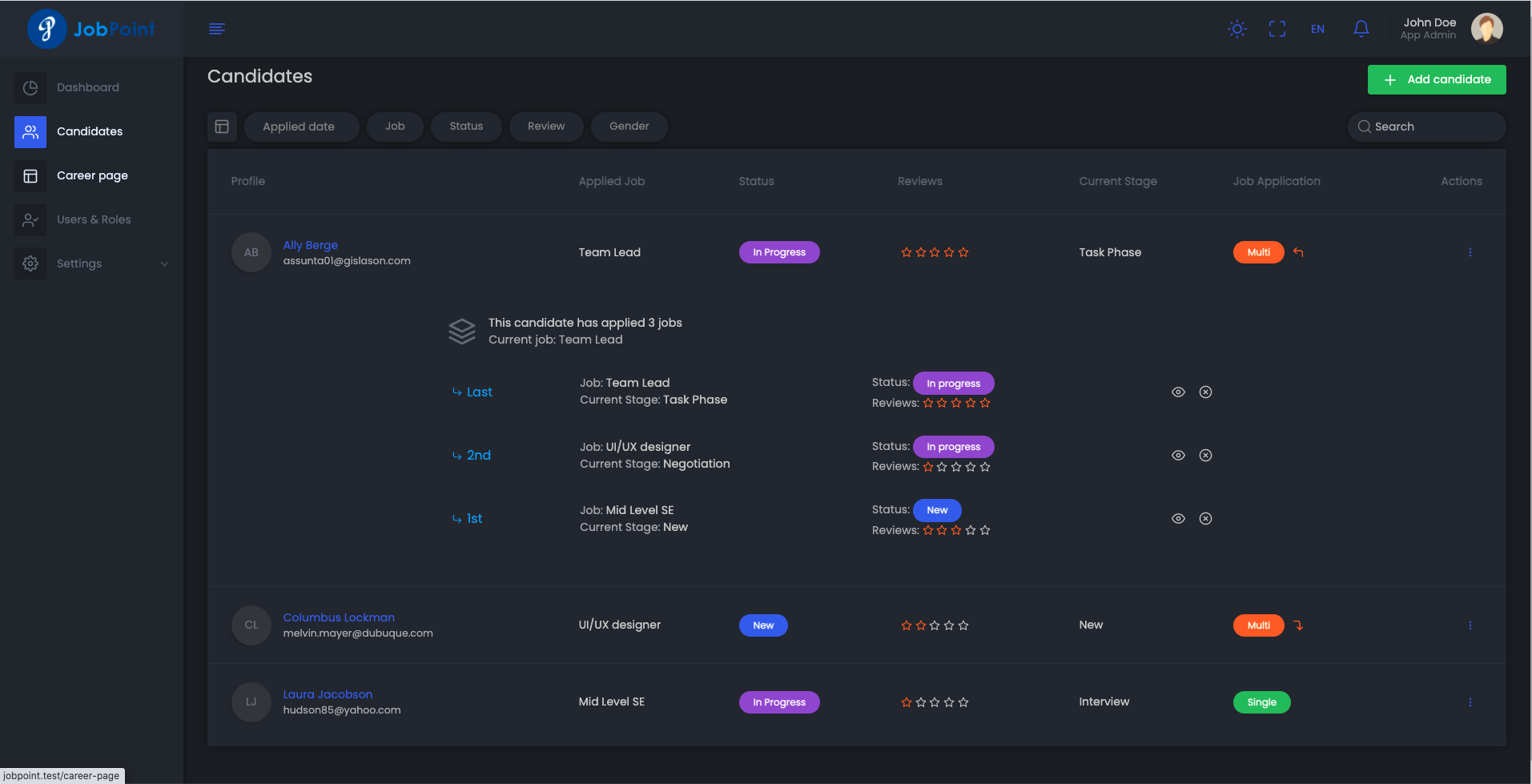Screen dimensions: 1532x784
Task: Open the Applied date filter
Action: pos(299,127)
